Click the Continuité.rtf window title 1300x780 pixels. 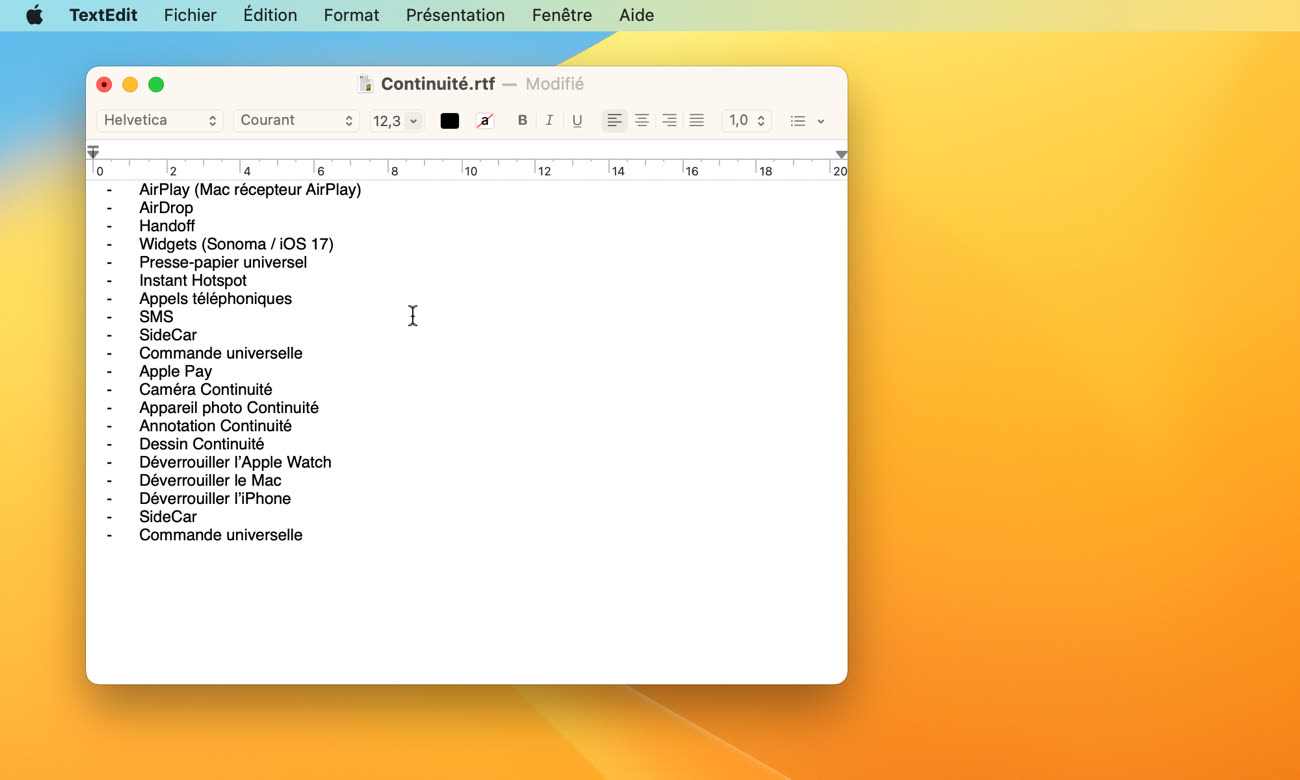coord(438,84)
